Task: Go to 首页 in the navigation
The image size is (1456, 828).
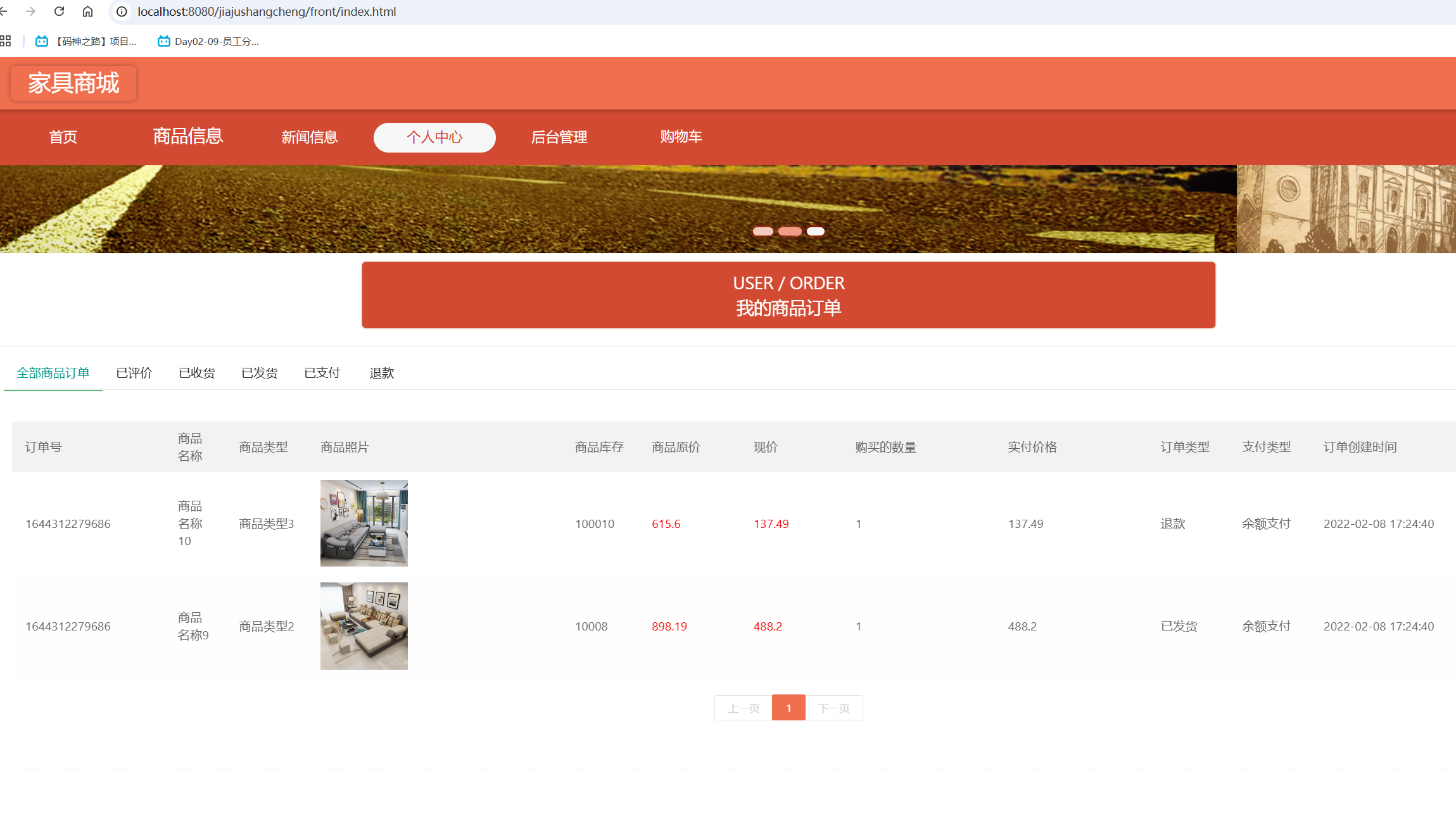Action: tap(63, 137)
